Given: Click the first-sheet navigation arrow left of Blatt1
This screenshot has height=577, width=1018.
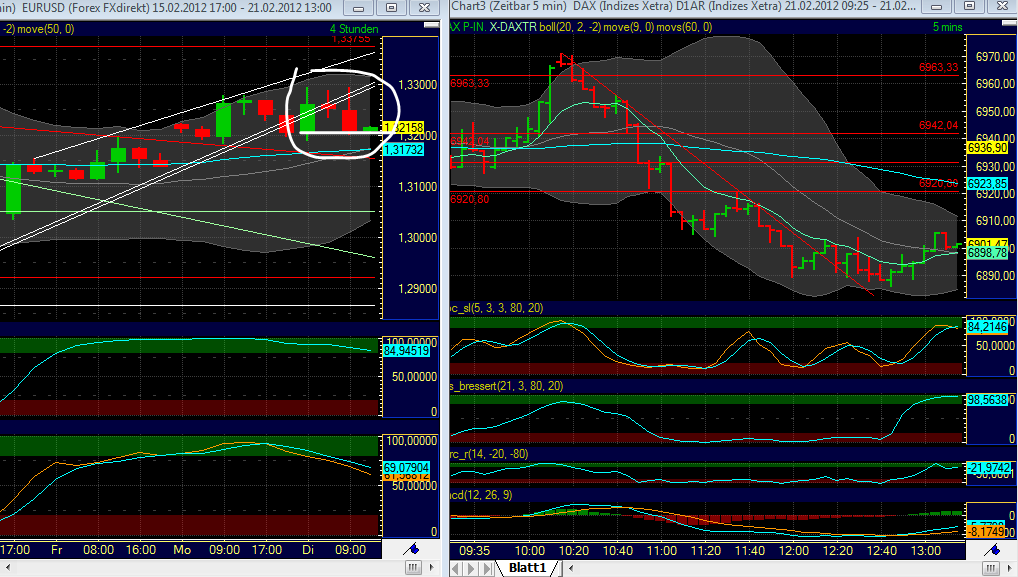Looking at the screenshot, I should click(455, 568).
